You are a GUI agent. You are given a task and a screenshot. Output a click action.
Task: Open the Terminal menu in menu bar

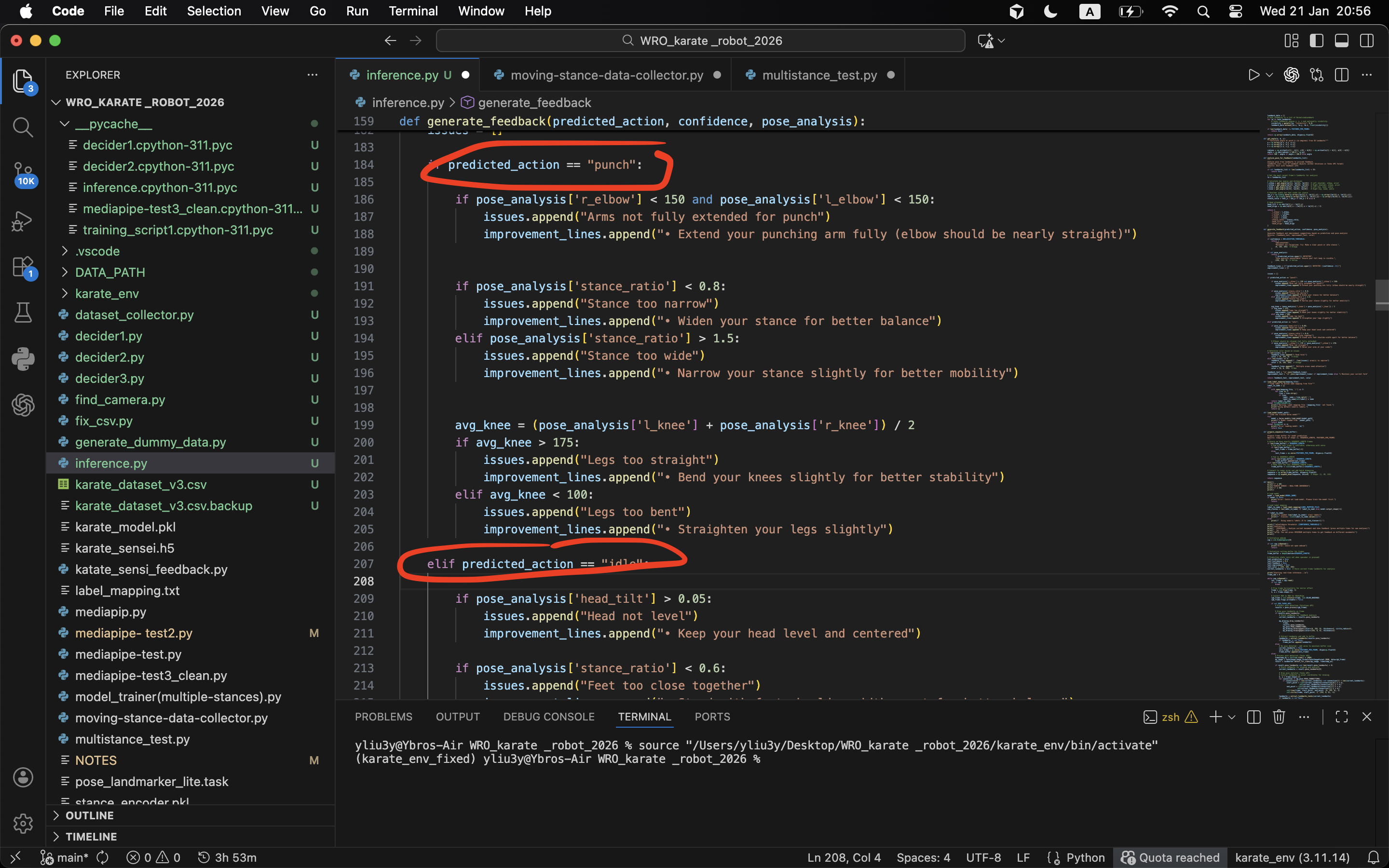point(413,11)
